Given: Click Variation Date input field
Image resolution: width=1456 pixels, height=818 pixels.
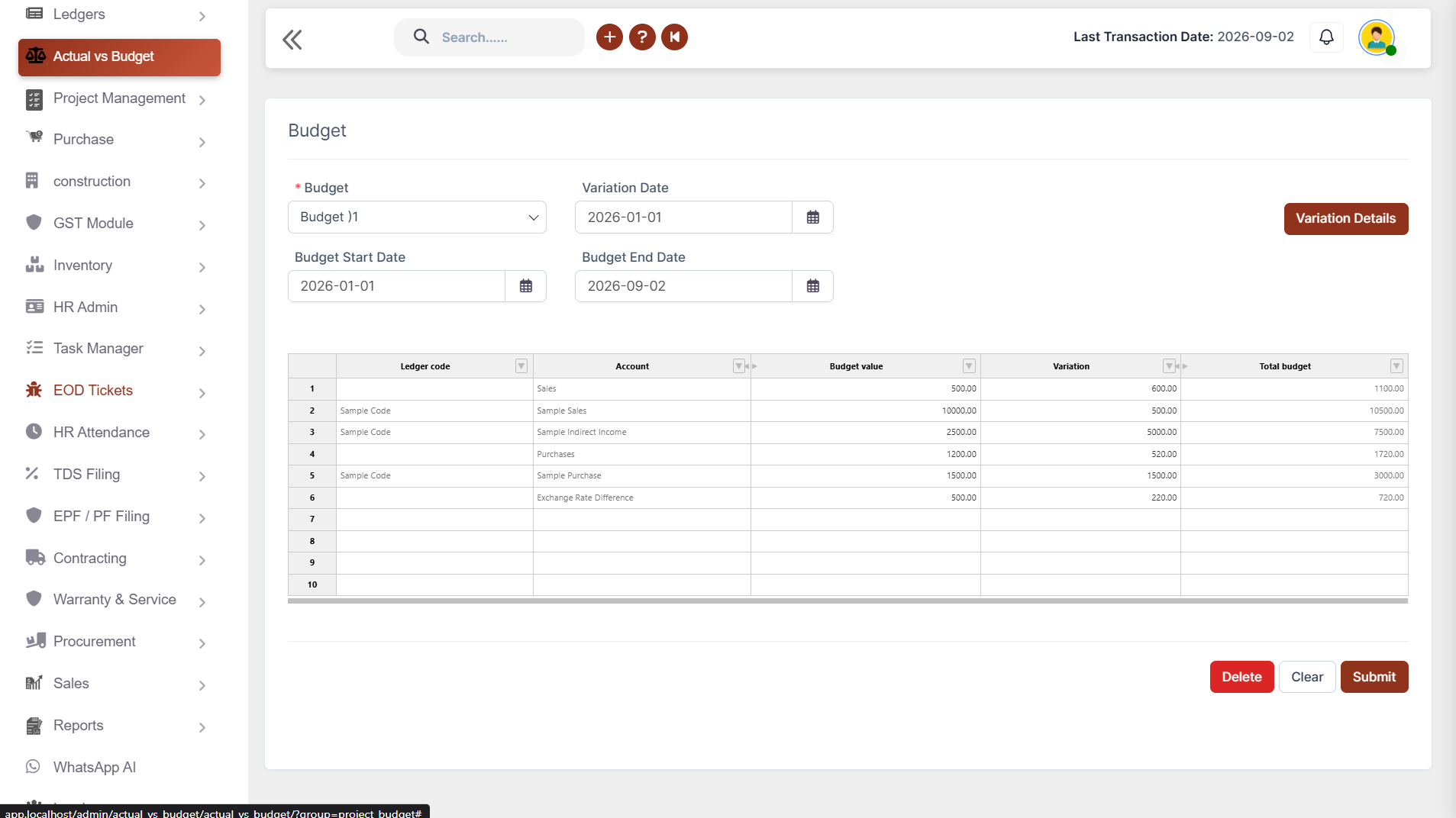Looking at the screenshot, I should pyautogui.click(x=683, y=217).
